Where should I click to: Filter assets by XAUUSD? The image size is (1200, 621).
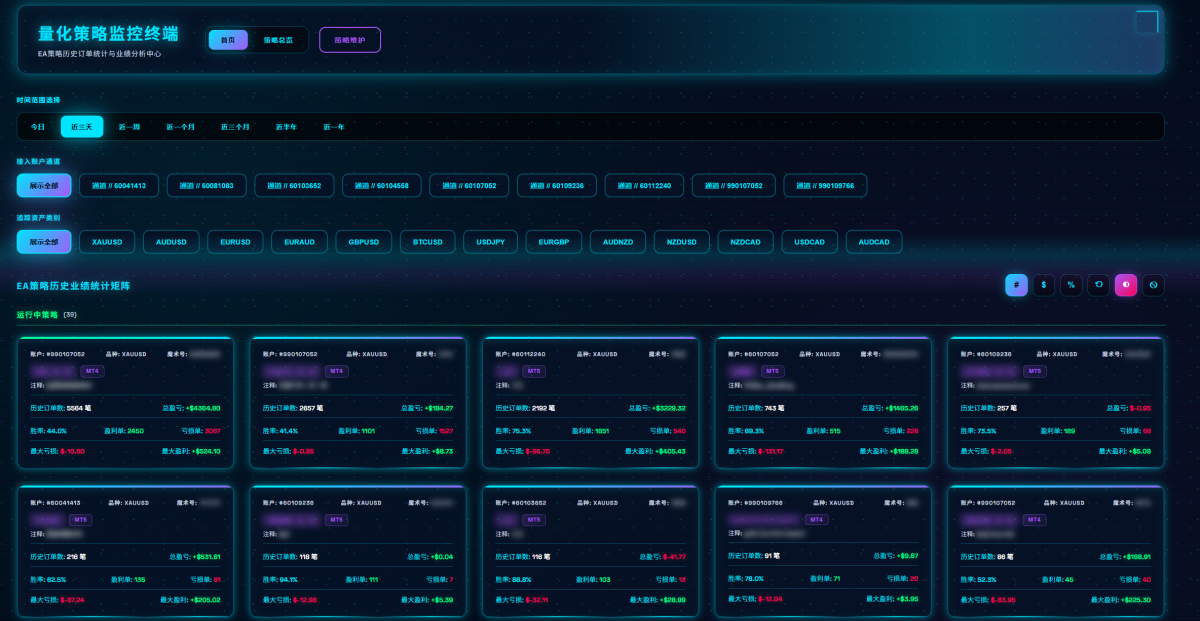click(107, 242)
